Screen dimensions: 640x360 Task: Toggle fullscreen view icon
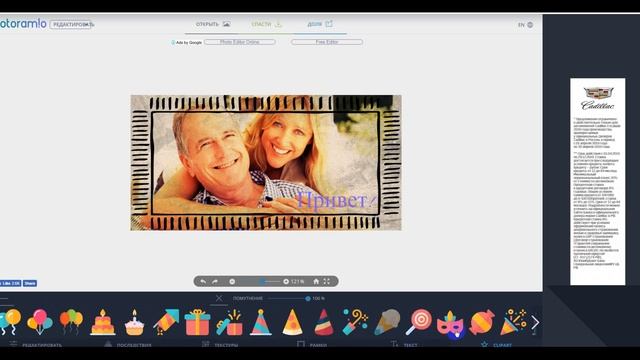point(327,282)
